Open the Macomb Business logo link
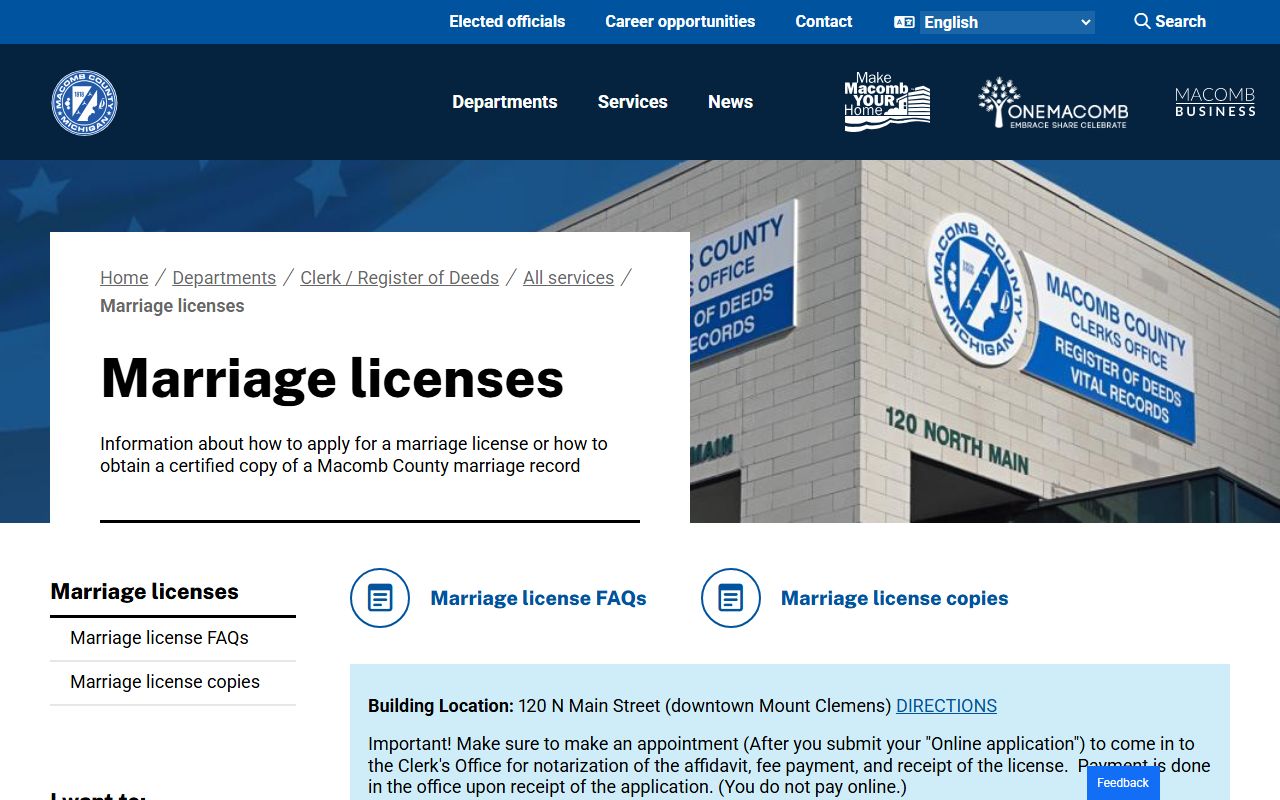This screenshot has width=1280, height=800. tap(1215, 102)
